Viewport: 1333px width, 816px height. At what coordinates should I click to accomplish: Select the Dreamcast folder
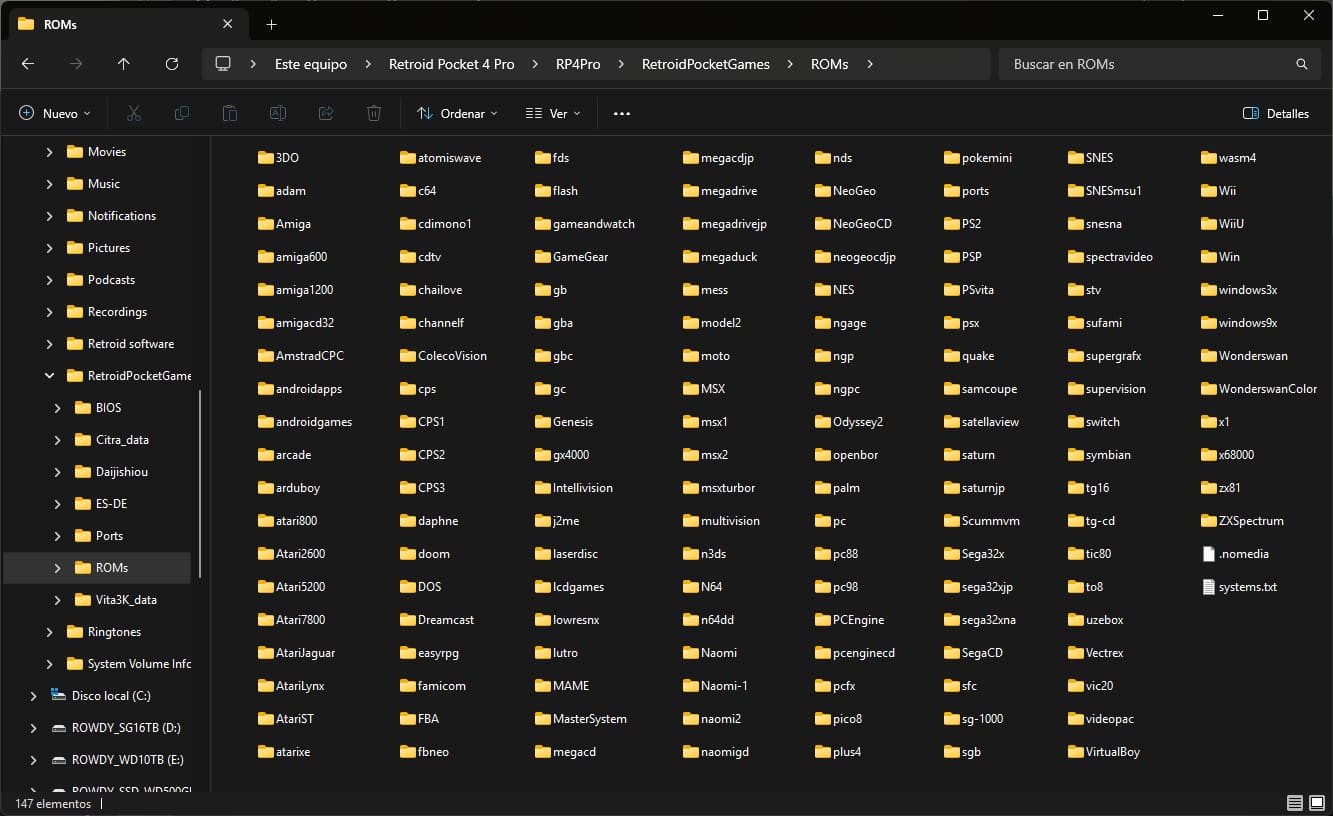click(437, 620)
